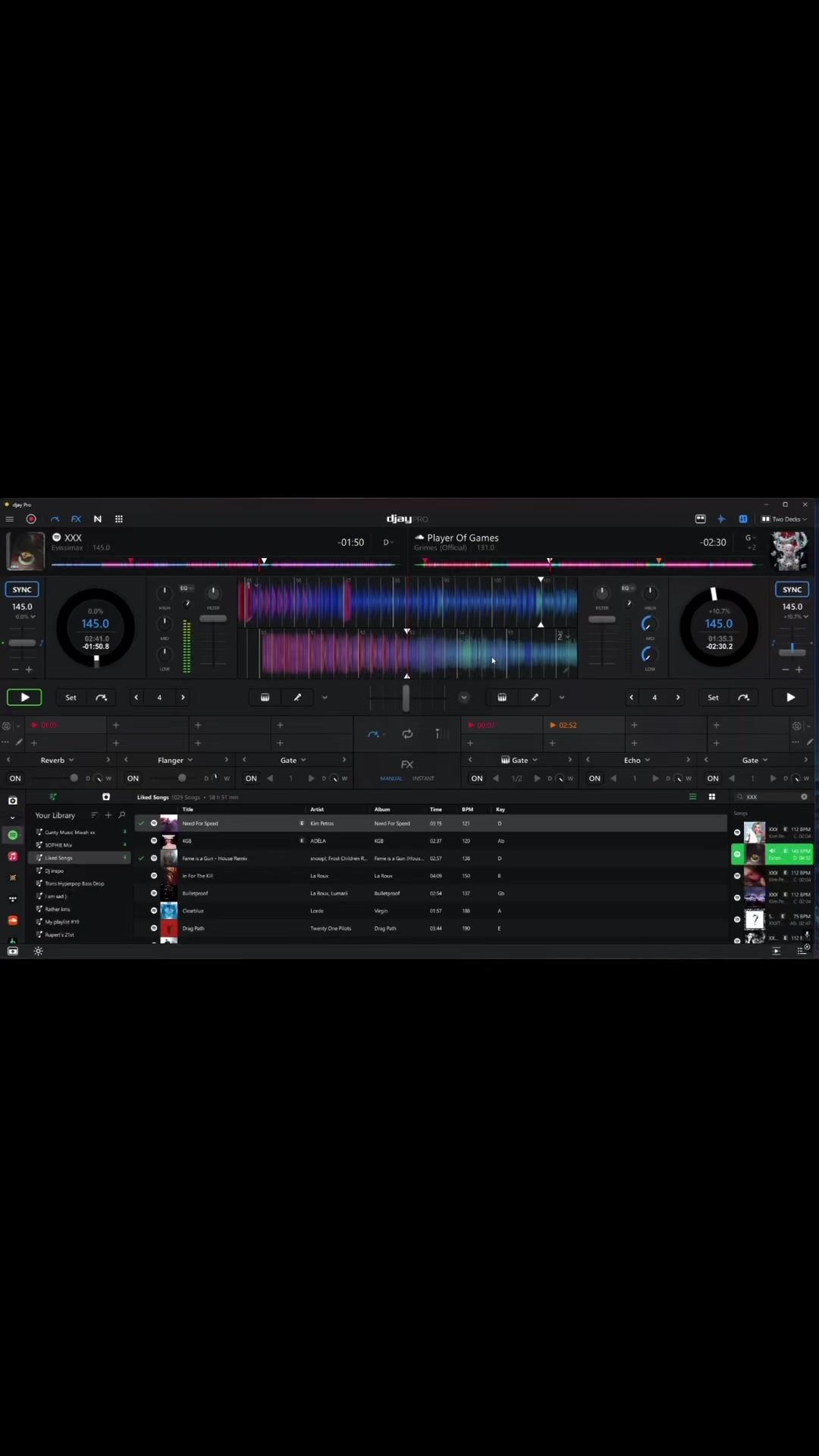Open the Trans Hyperpop Bass Drop playlist
Screen dimensions: 819x1456
click(80, 883)
